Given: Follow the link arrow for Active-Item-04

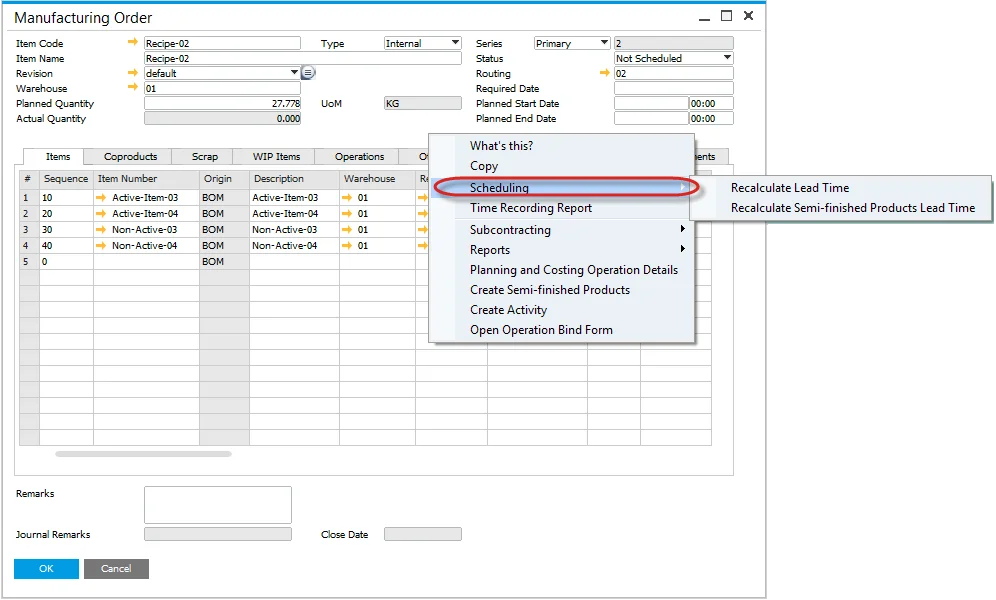Looking at the screenshot, I should pyautogui.click(x=100, y=214).
